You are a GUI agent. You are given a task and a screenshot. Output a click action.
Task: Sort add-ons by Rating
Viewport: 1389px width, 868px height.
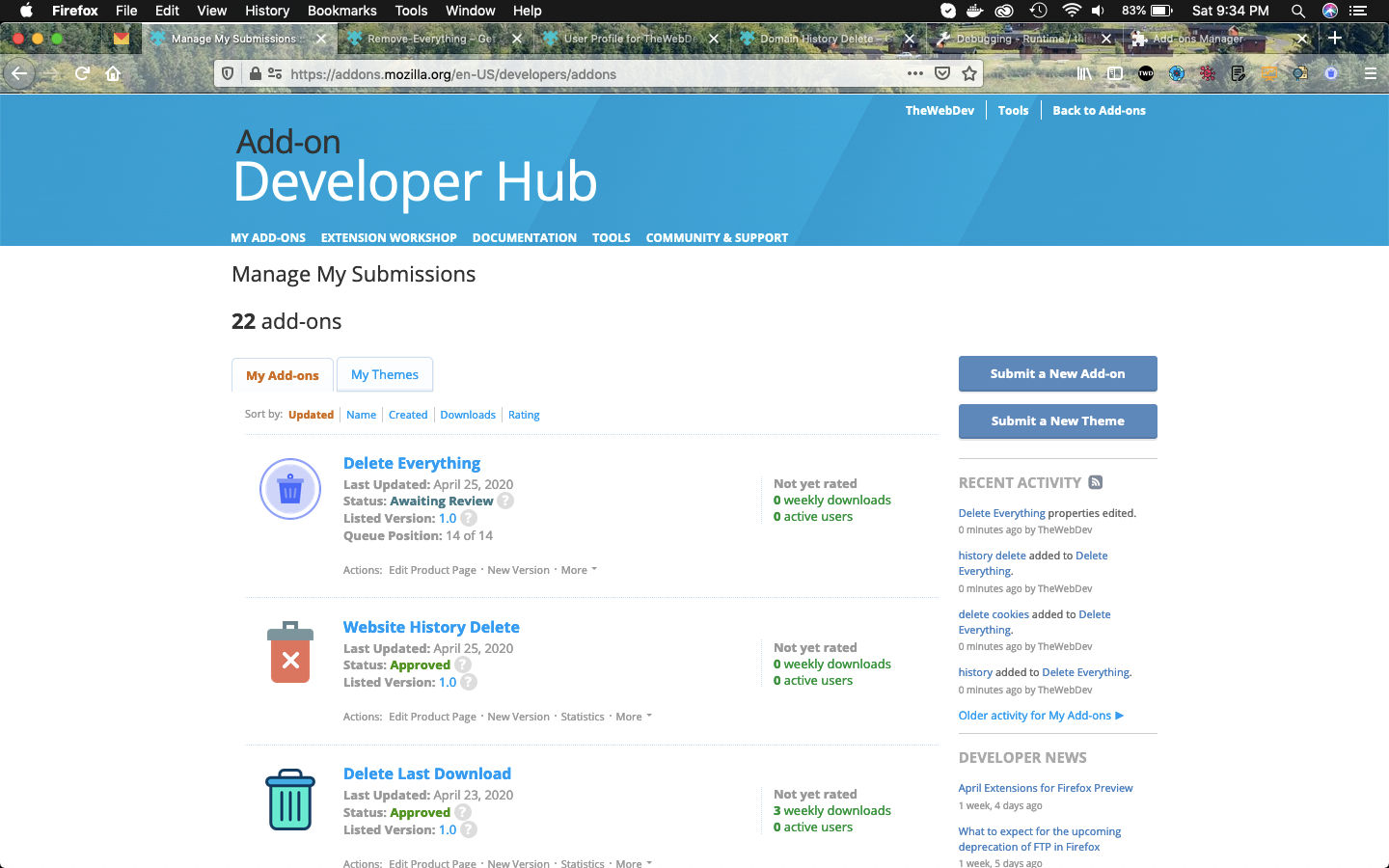coord(524,415)
